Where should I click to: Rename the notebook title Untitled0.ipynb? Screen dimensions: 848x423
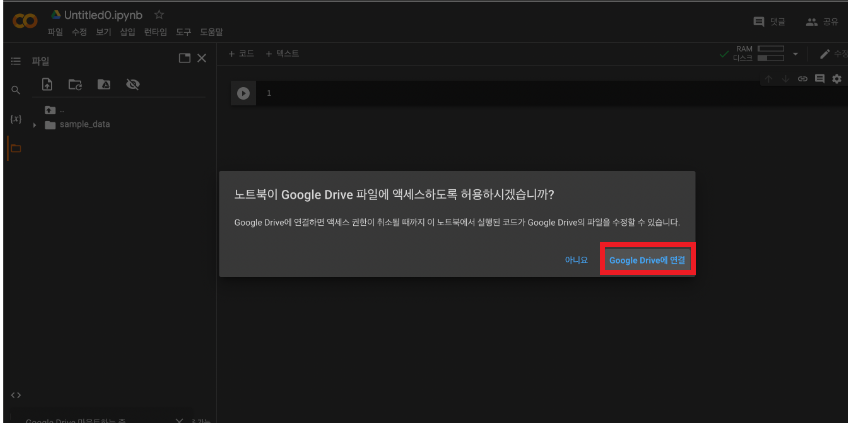103,15
